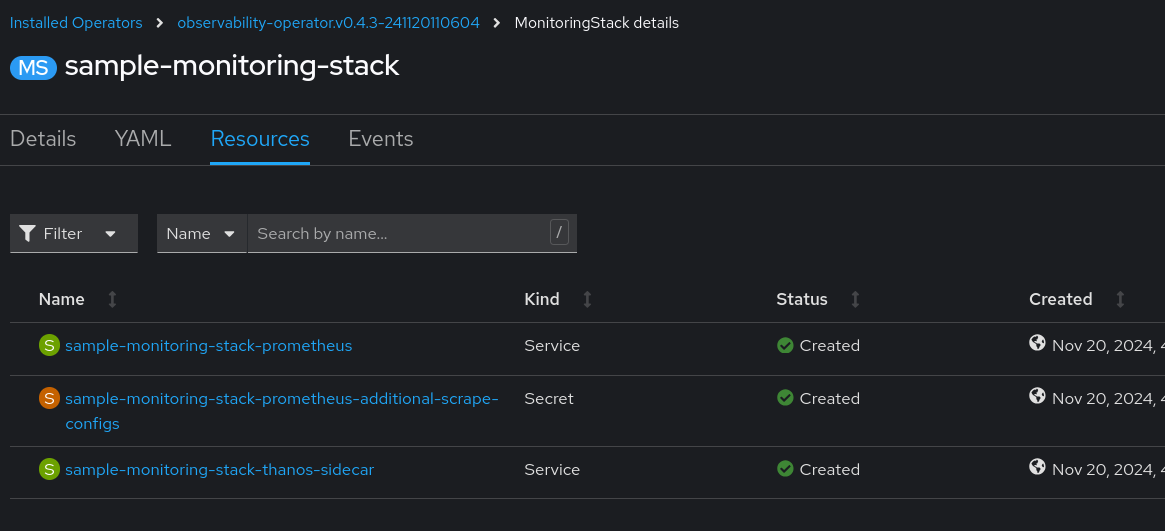1165x531 pixels.
Task: Open the Events tab
Action: 380,139
